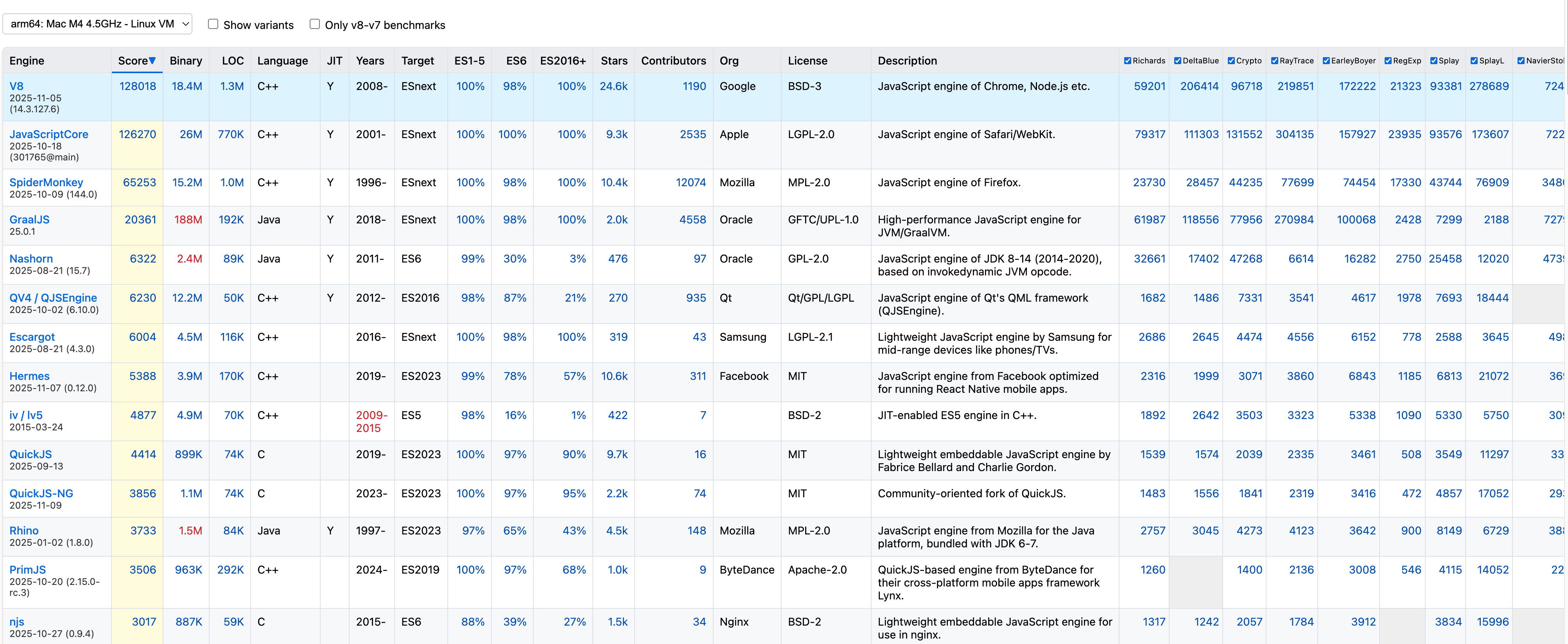
Task: Open the platform selection dropdown
Action: tap(97, 24)
